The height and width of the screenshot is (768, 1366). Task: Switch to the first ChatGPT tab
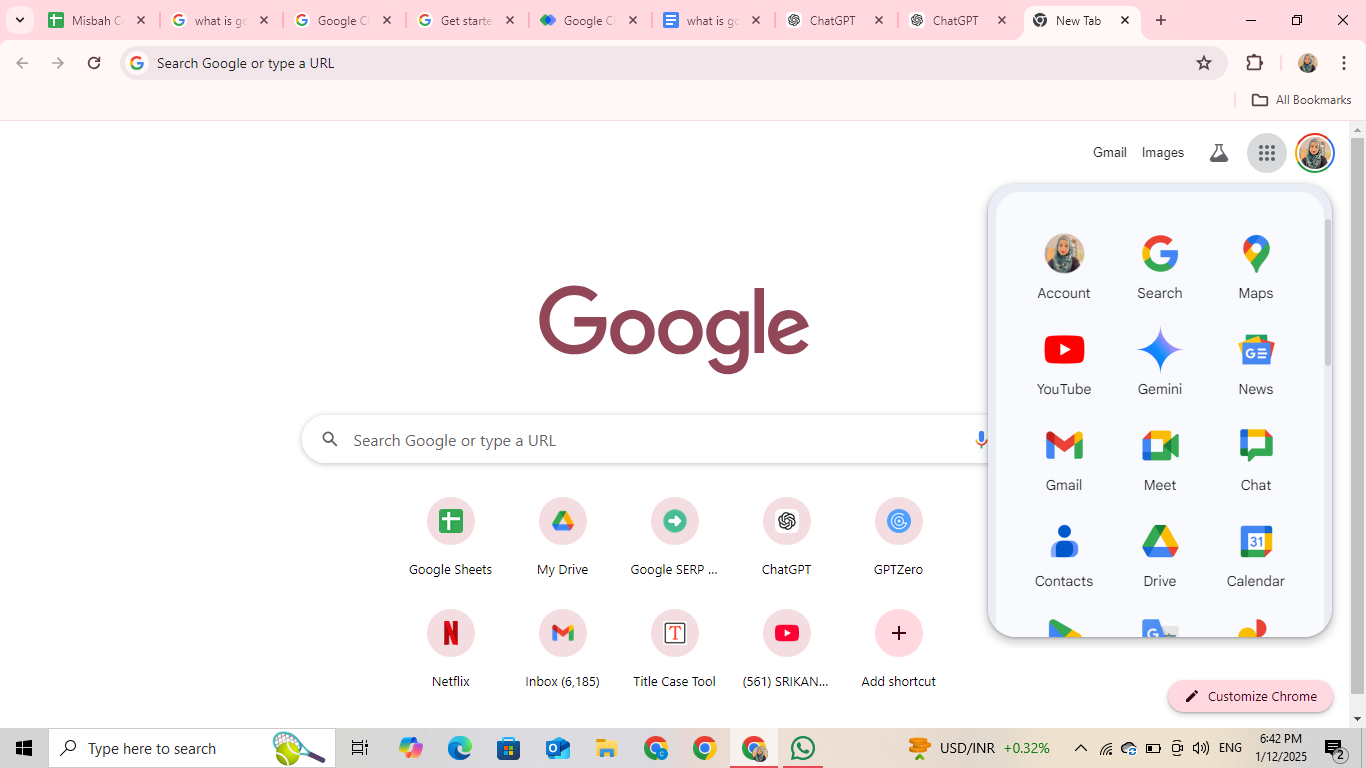(x=836, y=20)
